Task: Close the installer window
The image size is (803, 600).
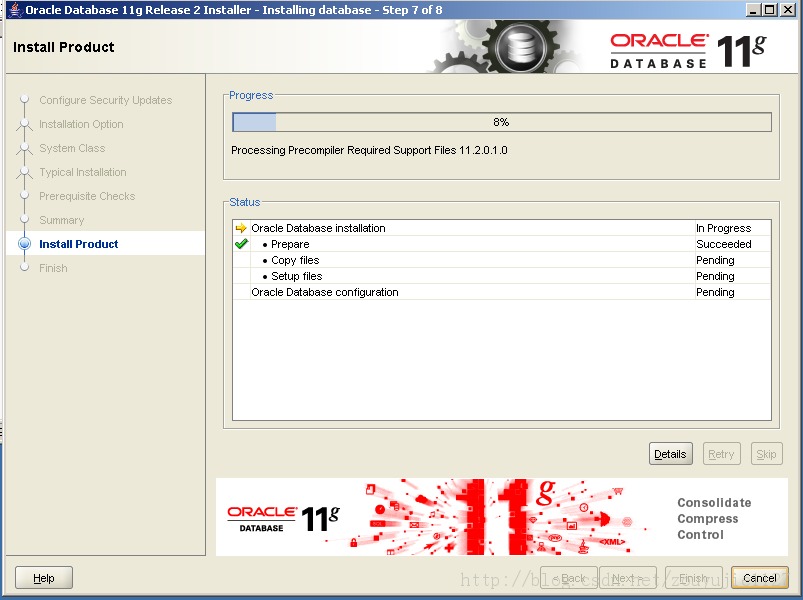Action: click(787, 10)
